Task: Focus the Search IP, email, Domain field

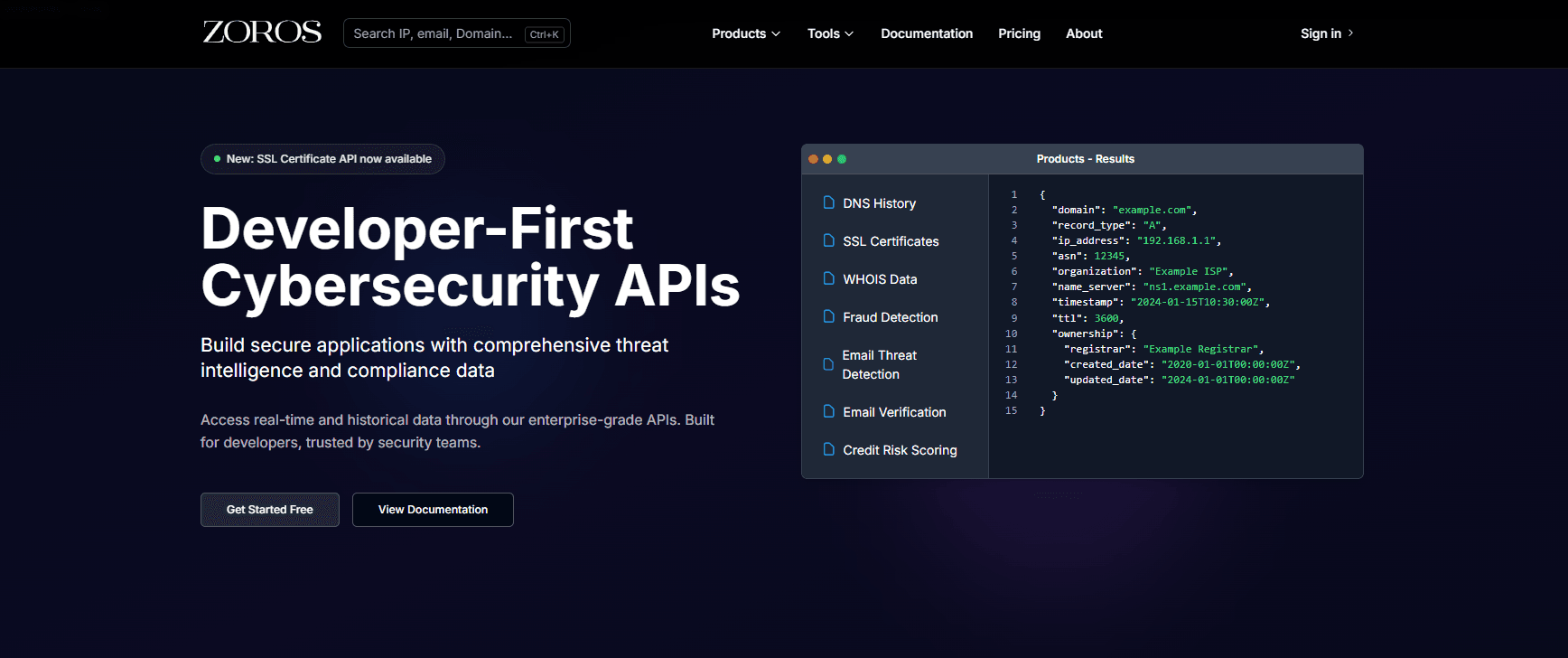Action: (x=457, y=33)
